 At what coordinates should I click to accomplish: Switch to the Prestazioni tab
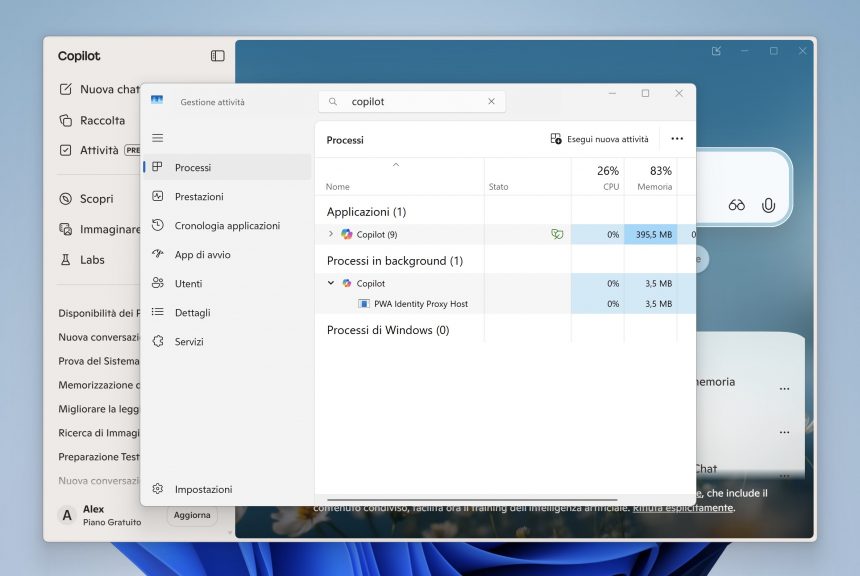click(199, 197)
